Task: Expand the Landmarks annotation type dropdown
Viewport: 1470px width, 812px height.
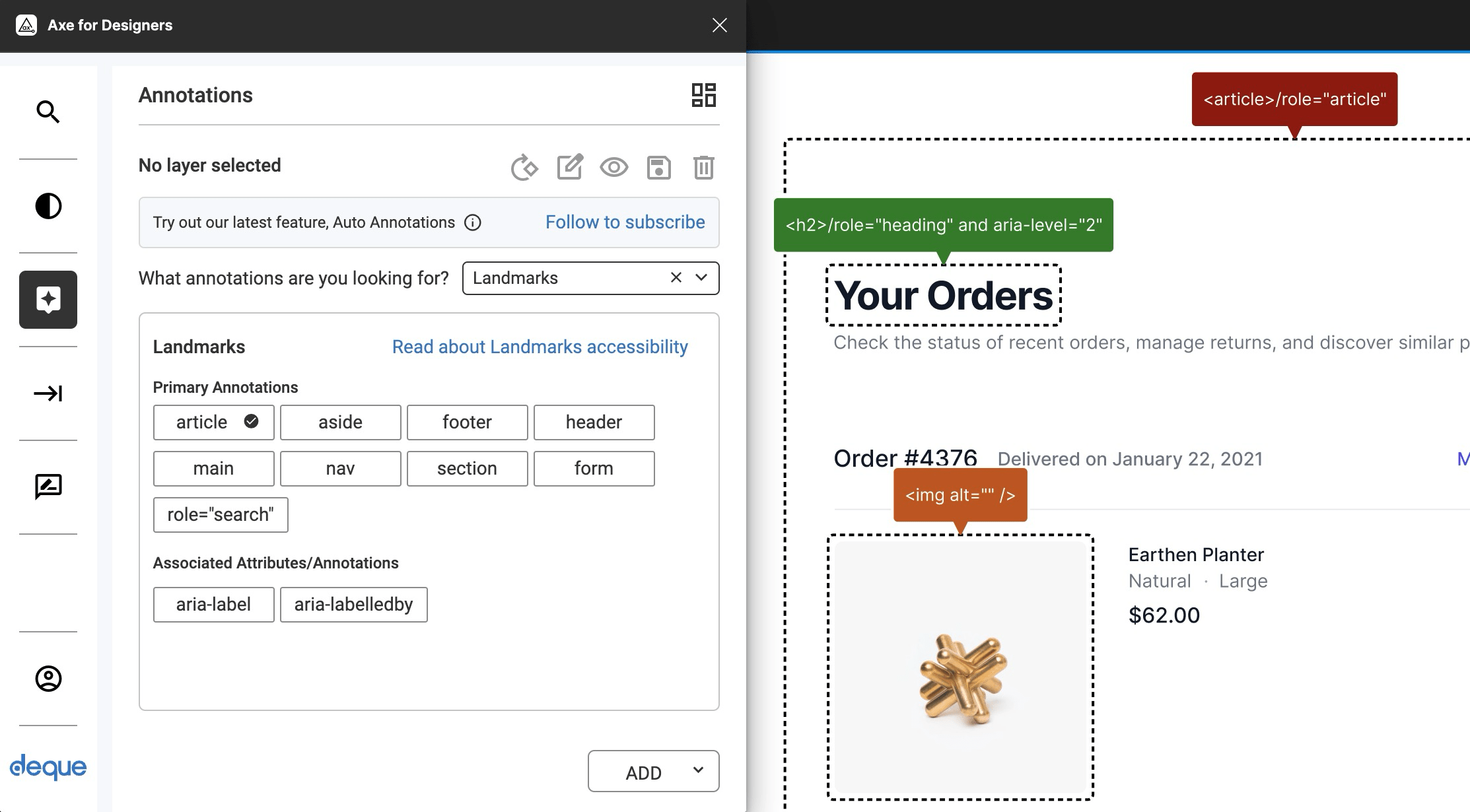Action: pyautogui.click(x=701, y=278)
